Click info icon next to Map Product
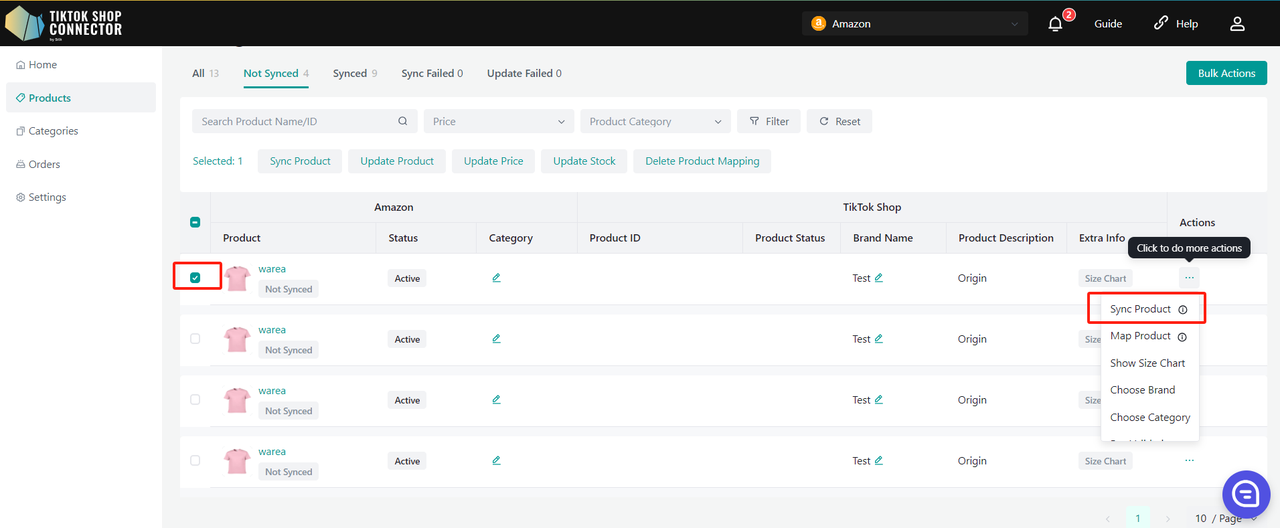This screenshot has width=1280, height=528. pyautogui.click(x=1182, y=337)
